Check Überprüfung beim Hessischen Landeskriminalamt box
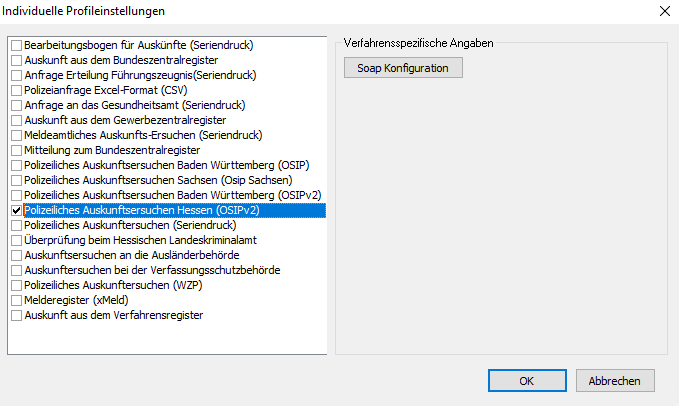 tap(16, 241)
